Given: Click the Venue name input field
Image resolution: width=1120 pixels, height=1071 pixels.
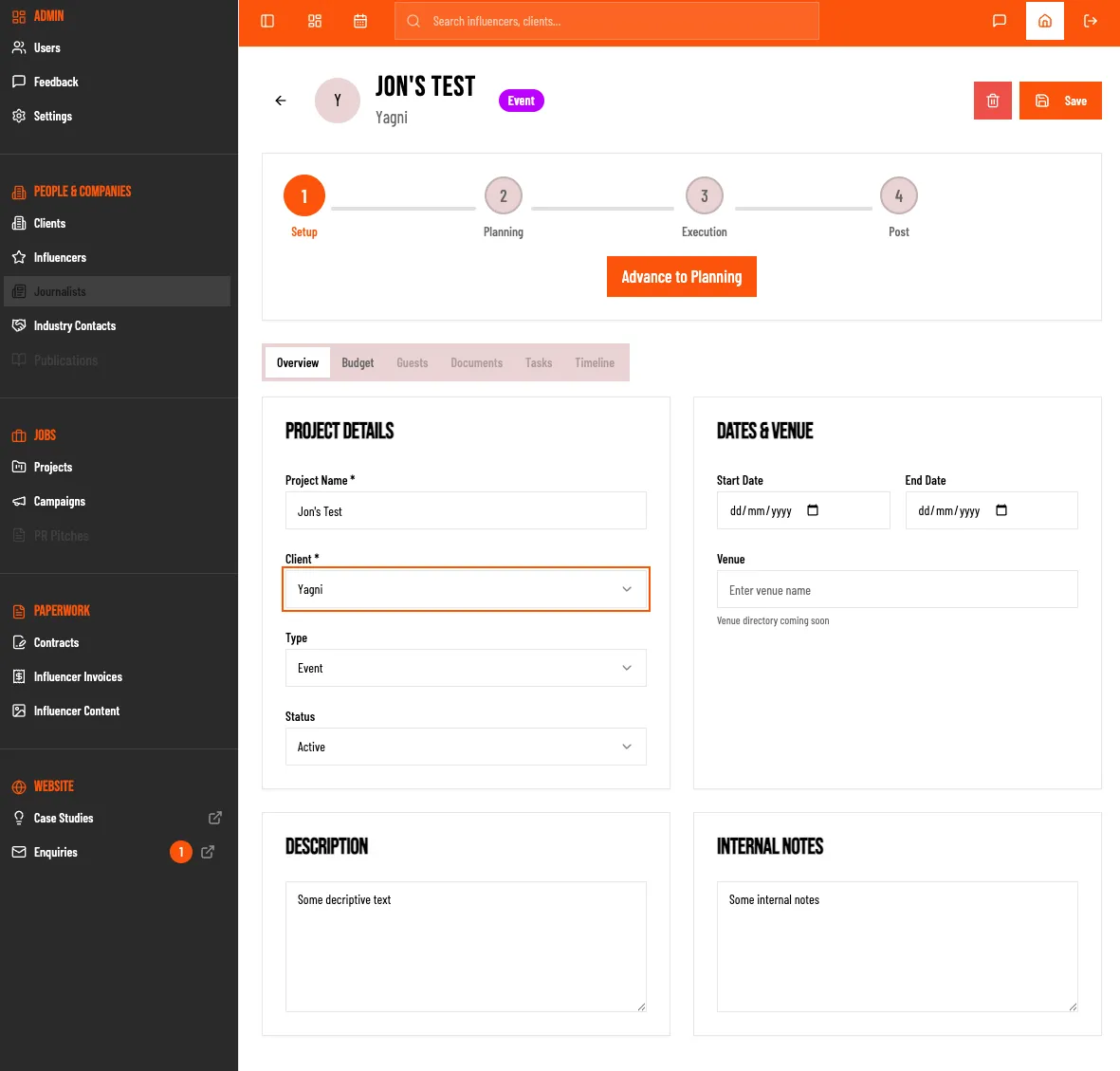Looking at the screenshot, I should tap(896, 589).
